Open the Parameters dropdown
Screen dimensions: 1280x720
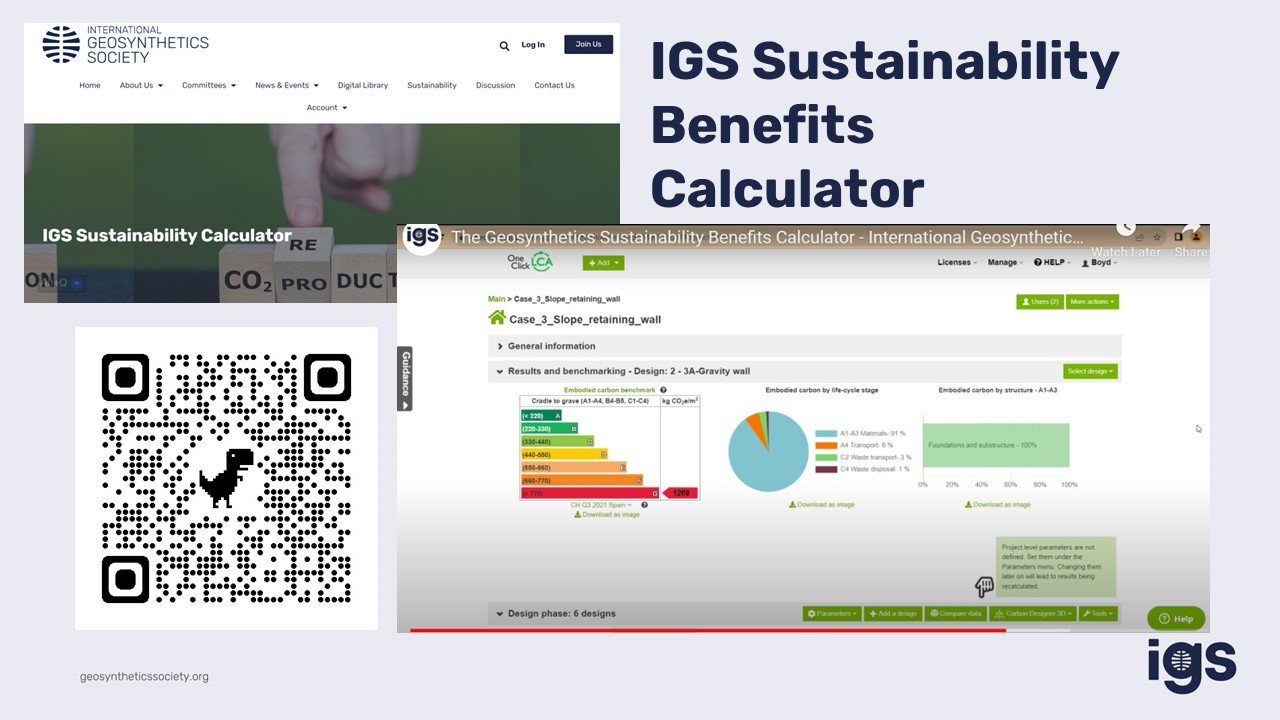click(x=832, y=613)
